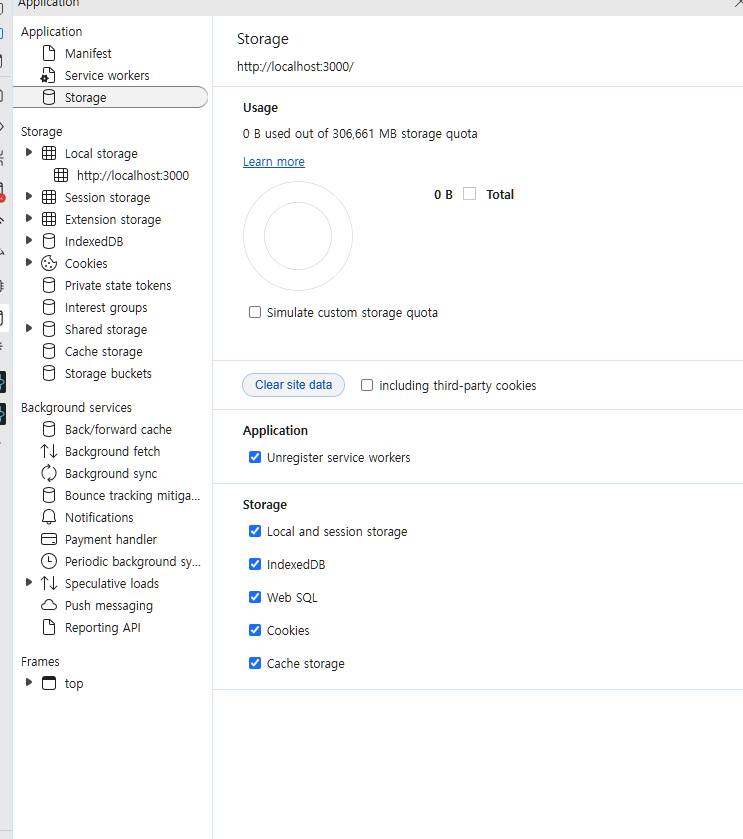Click the Back/forward cache database icon
Image resolution: width=743 pixels, height=839 pixels.
tap(49, 429)
